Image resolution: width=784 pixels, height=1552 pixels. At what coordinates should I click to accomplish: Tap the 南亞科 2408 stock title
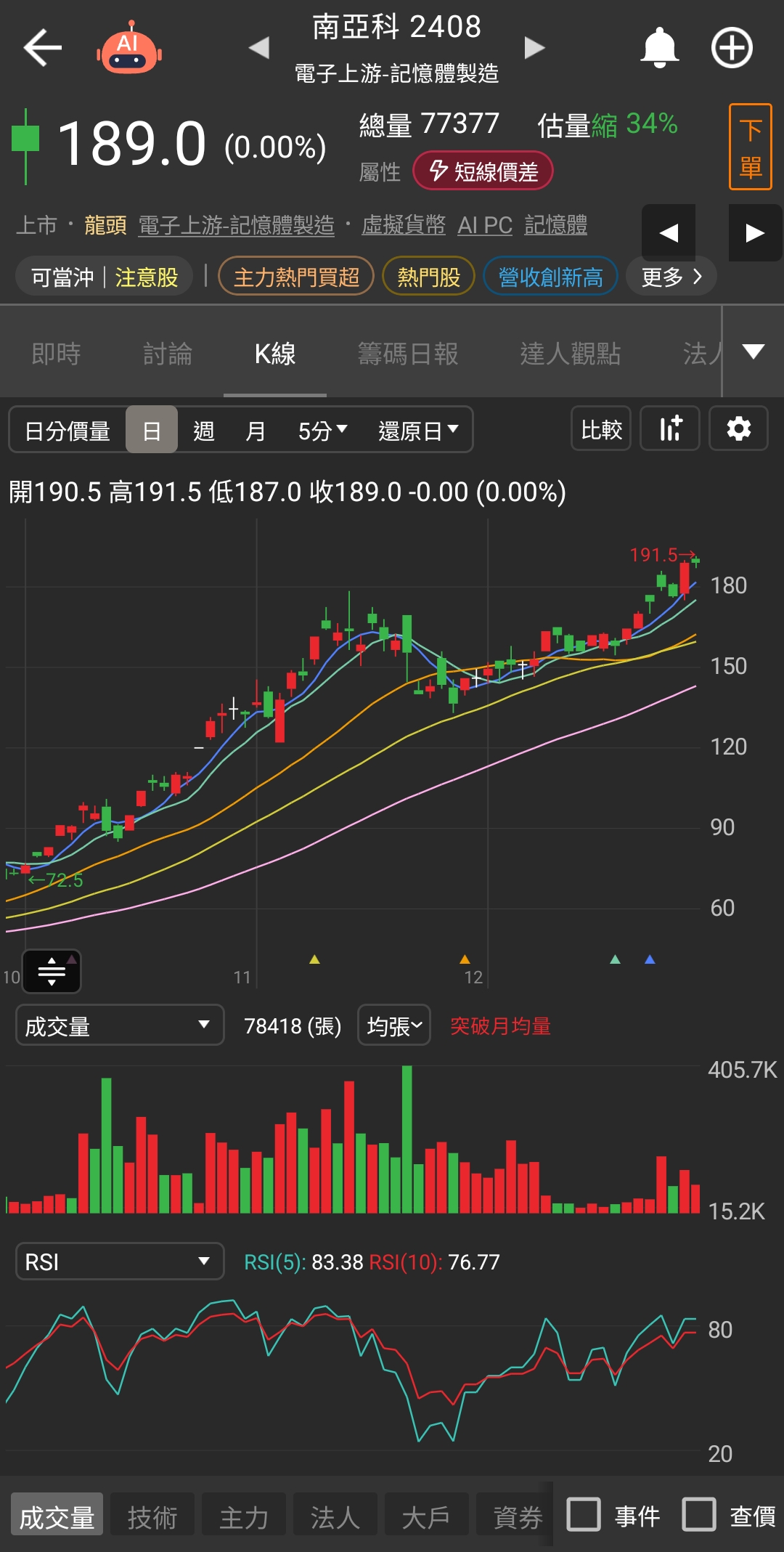396,27
